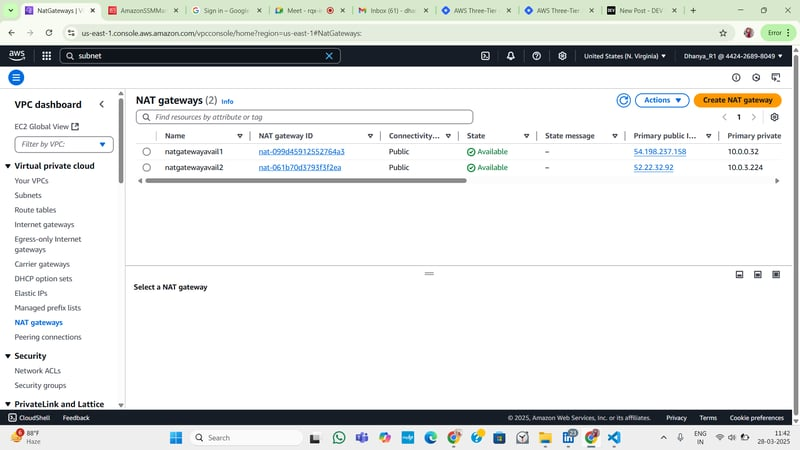Click the Feedback link in footer

tap(76, 418)
